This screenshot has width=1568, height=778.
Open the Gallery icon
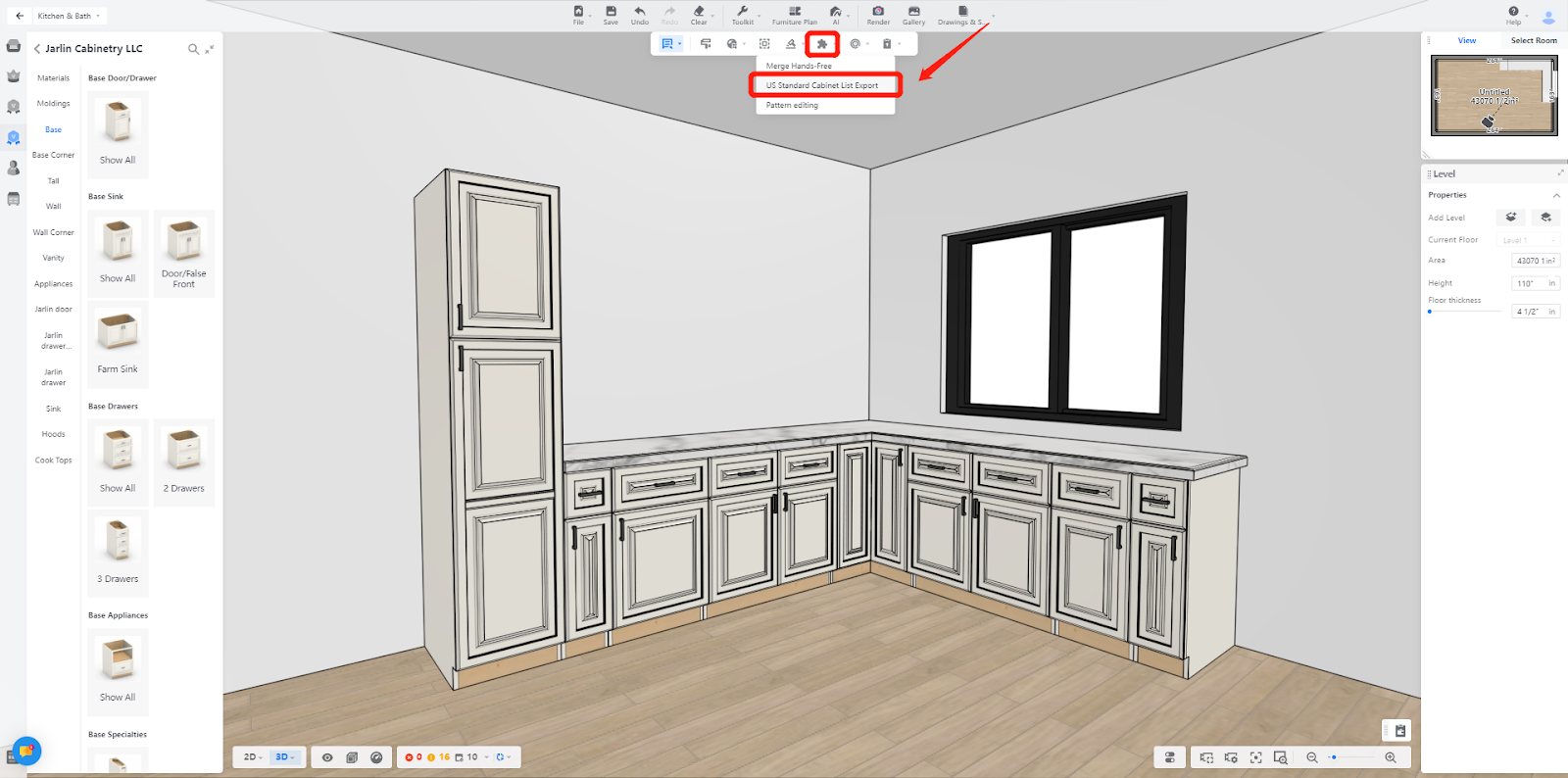[x=913, y=15]
